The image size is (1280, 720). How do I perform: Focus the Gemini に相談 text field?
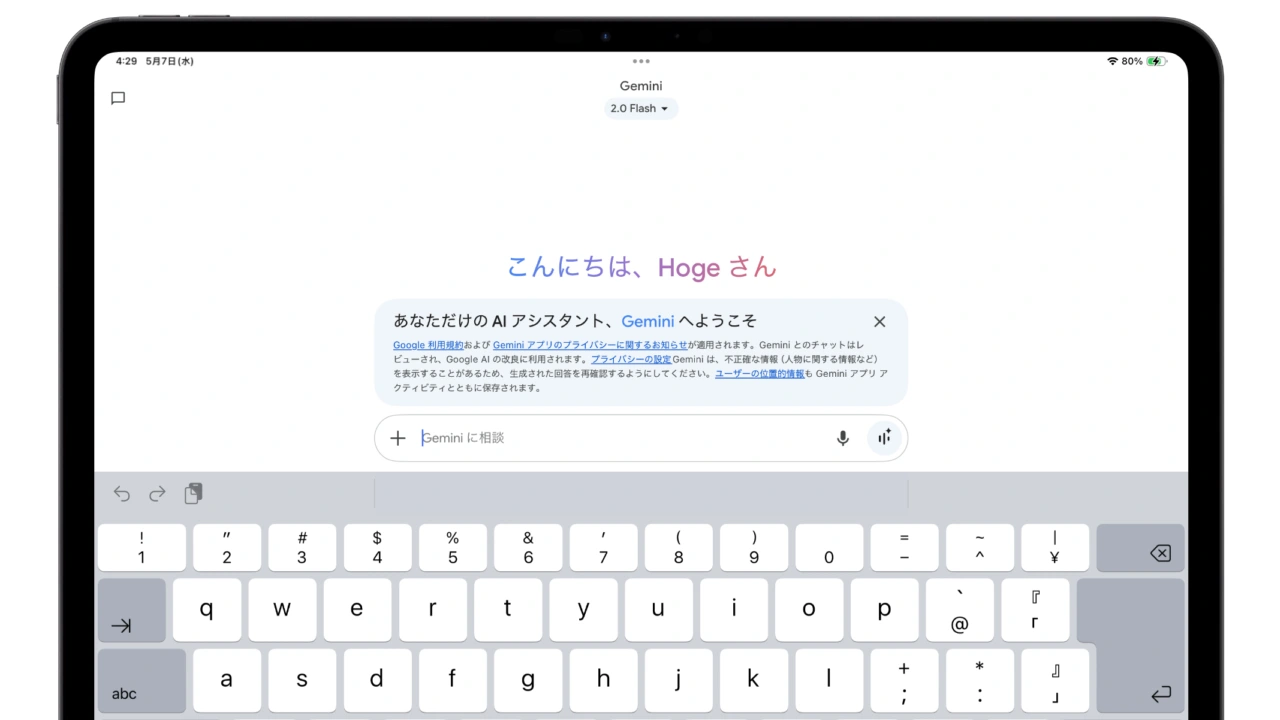620,438
